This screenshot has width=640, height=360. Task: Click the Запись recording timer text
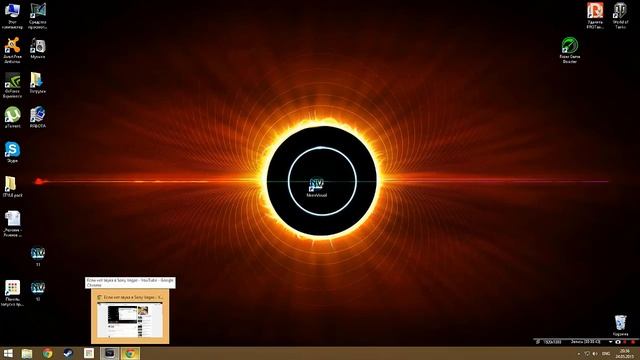pyautogui.click(x=585, y=342)
